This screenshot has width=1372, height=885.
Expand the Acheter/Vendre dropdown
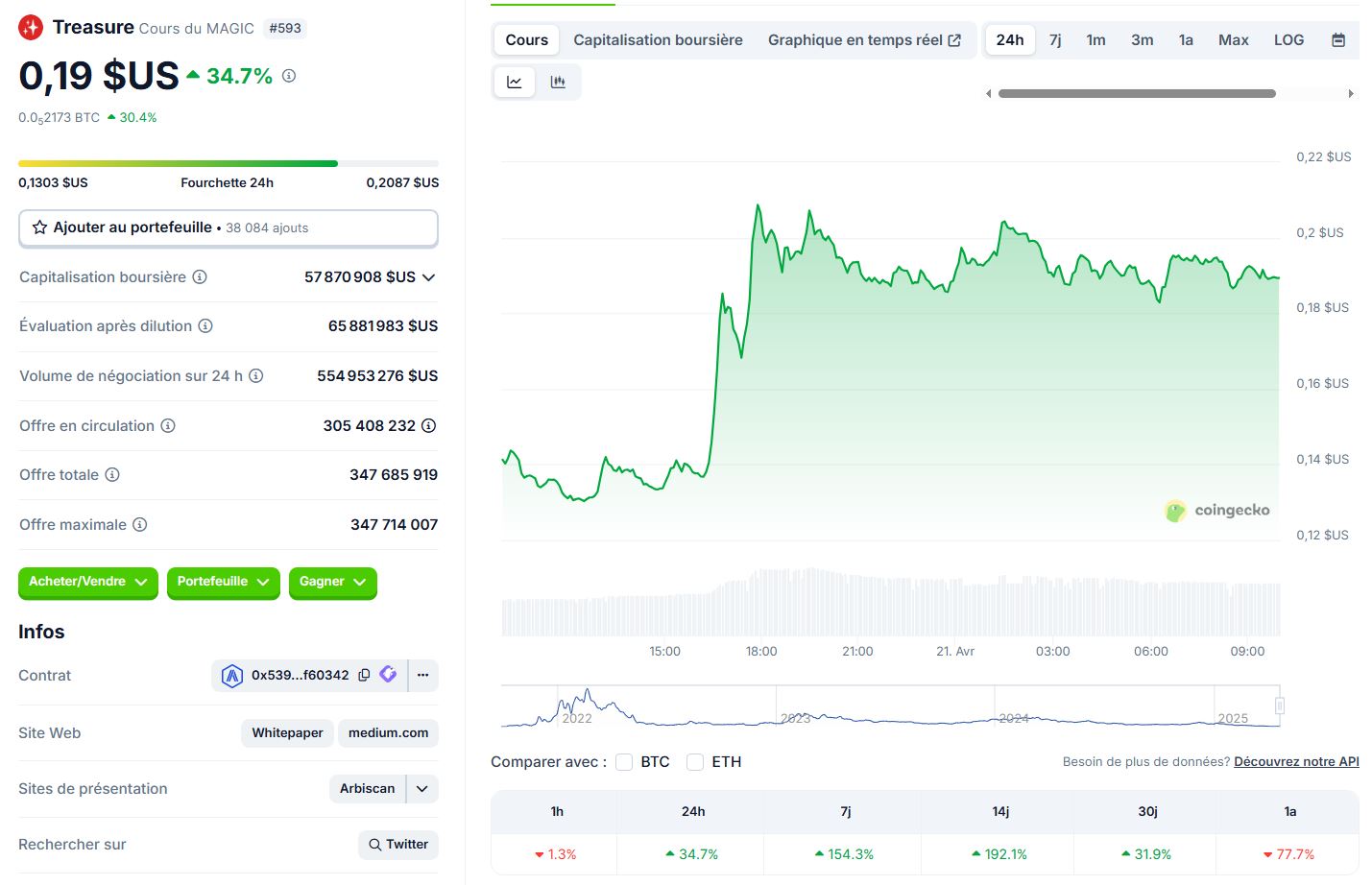pos(87,582)
